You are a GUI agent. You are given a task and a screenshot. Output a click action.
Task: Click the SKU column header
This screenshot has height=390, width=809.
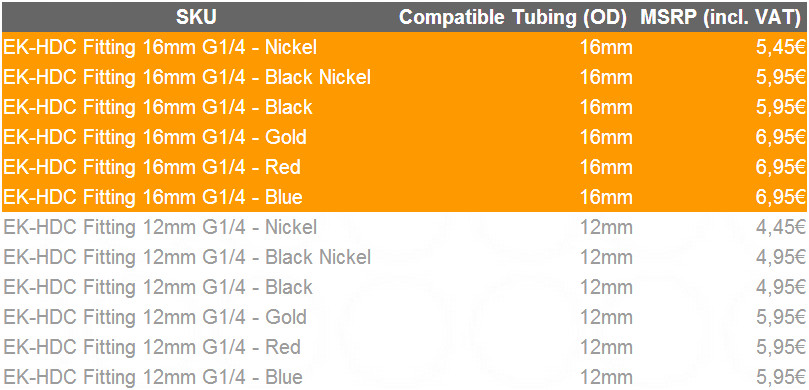pyautogui.click(x=196, y=18)
